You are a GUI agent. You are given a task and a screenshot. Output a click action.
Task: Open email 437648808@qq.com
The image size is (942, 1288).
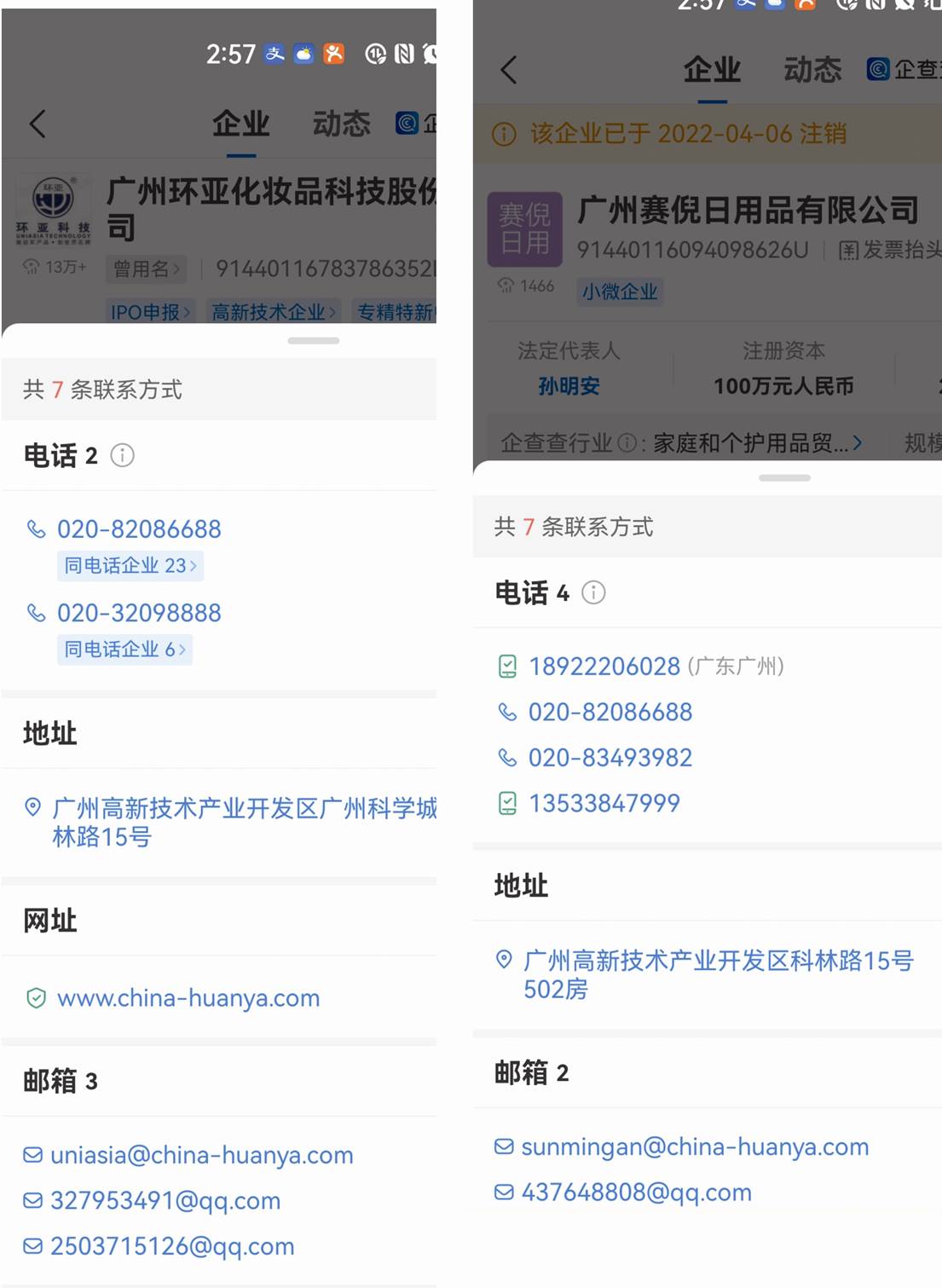(636, 1193)
